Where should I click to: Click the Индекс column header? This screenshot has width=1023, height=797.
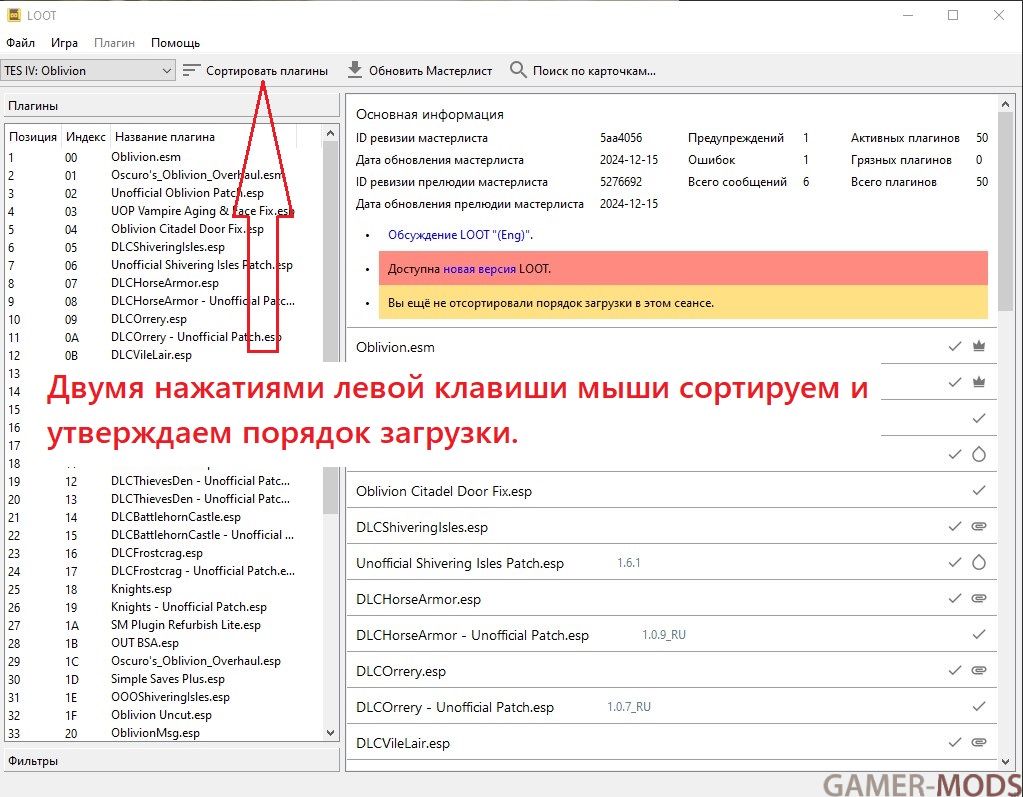click(x=85, y=137)
